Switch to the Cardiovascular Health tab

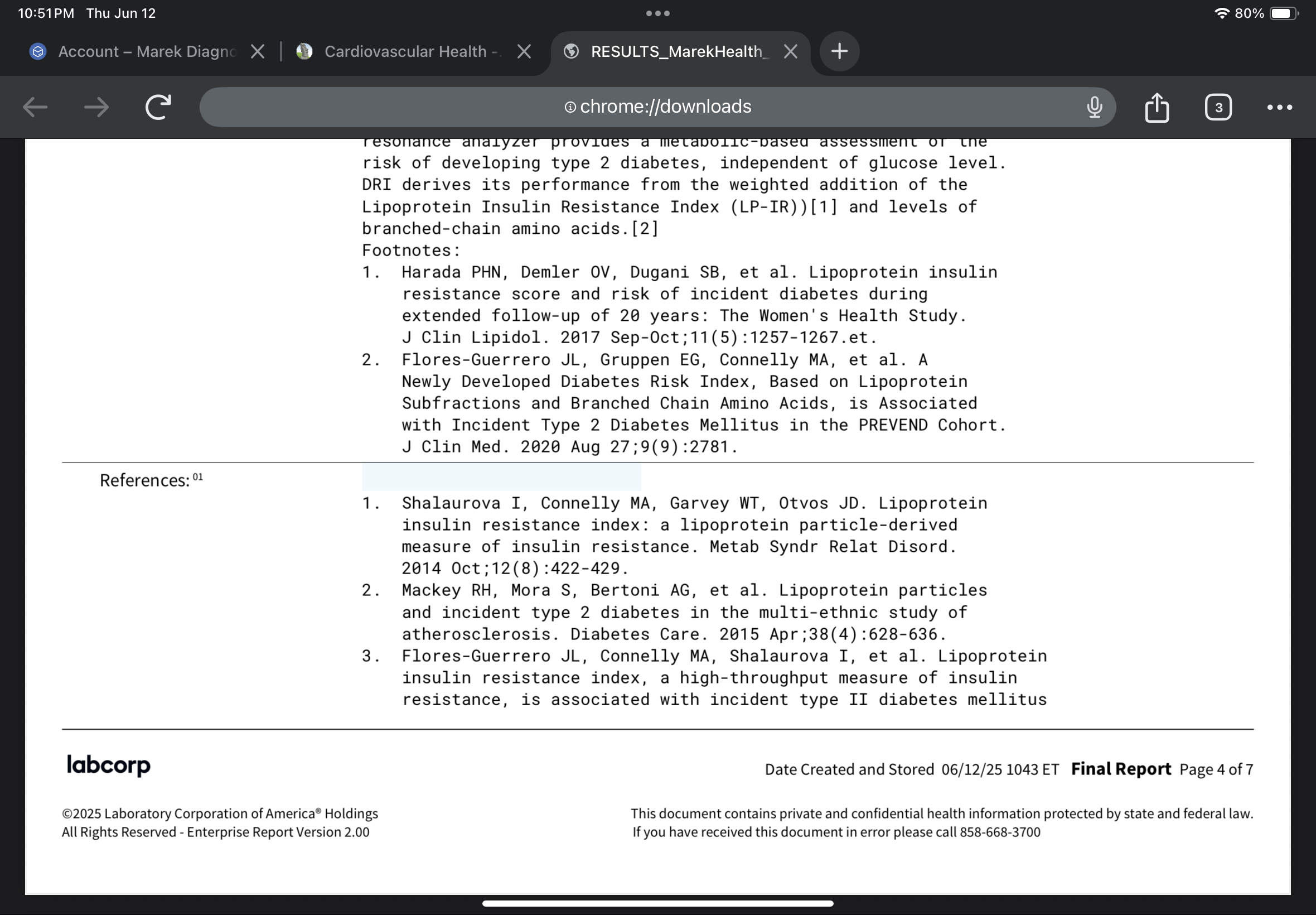(x=413, y=51)
